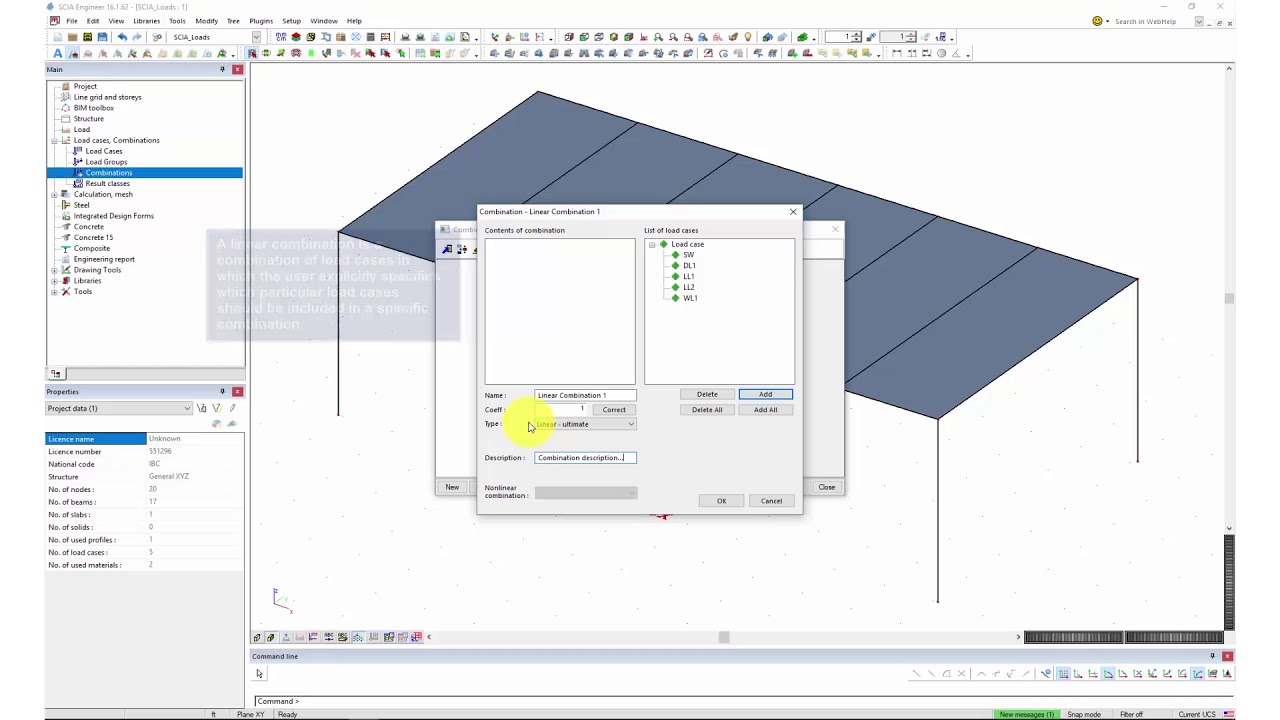Click the Redo arrow in the toolbar
The width and height of the screenshot is (1280, 720).
coord(137,37)
